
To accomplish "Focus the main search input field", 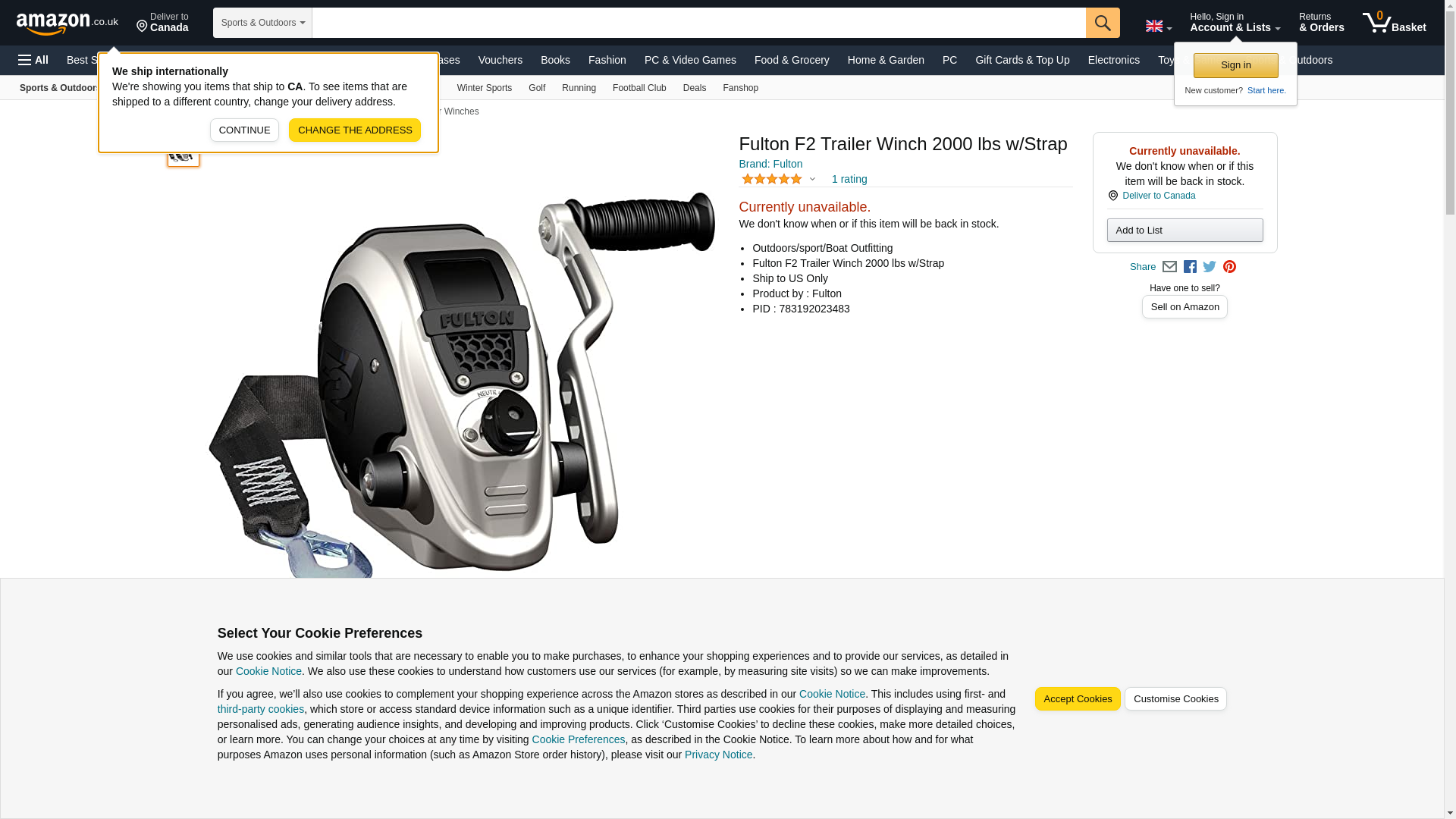I will point(698,23).
